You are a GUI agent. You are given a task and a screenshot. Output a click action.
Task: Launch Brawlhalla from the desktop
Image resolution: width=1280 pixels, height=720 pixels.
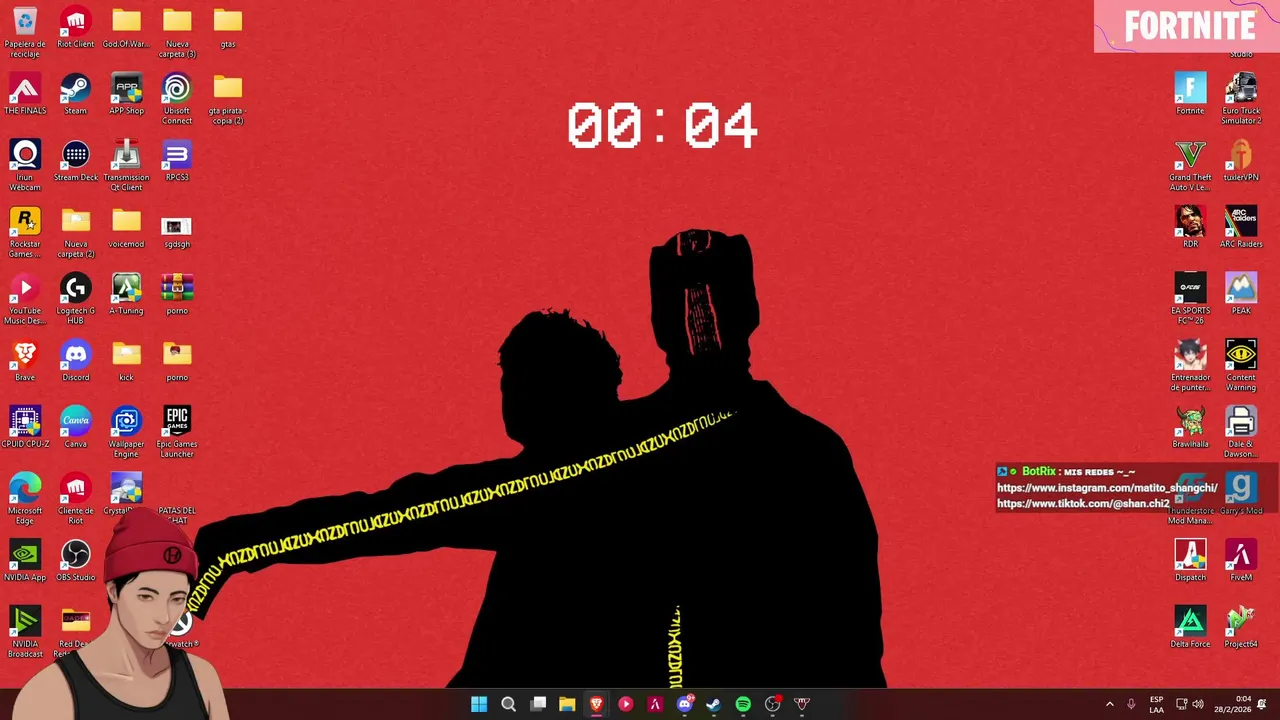1190,428
